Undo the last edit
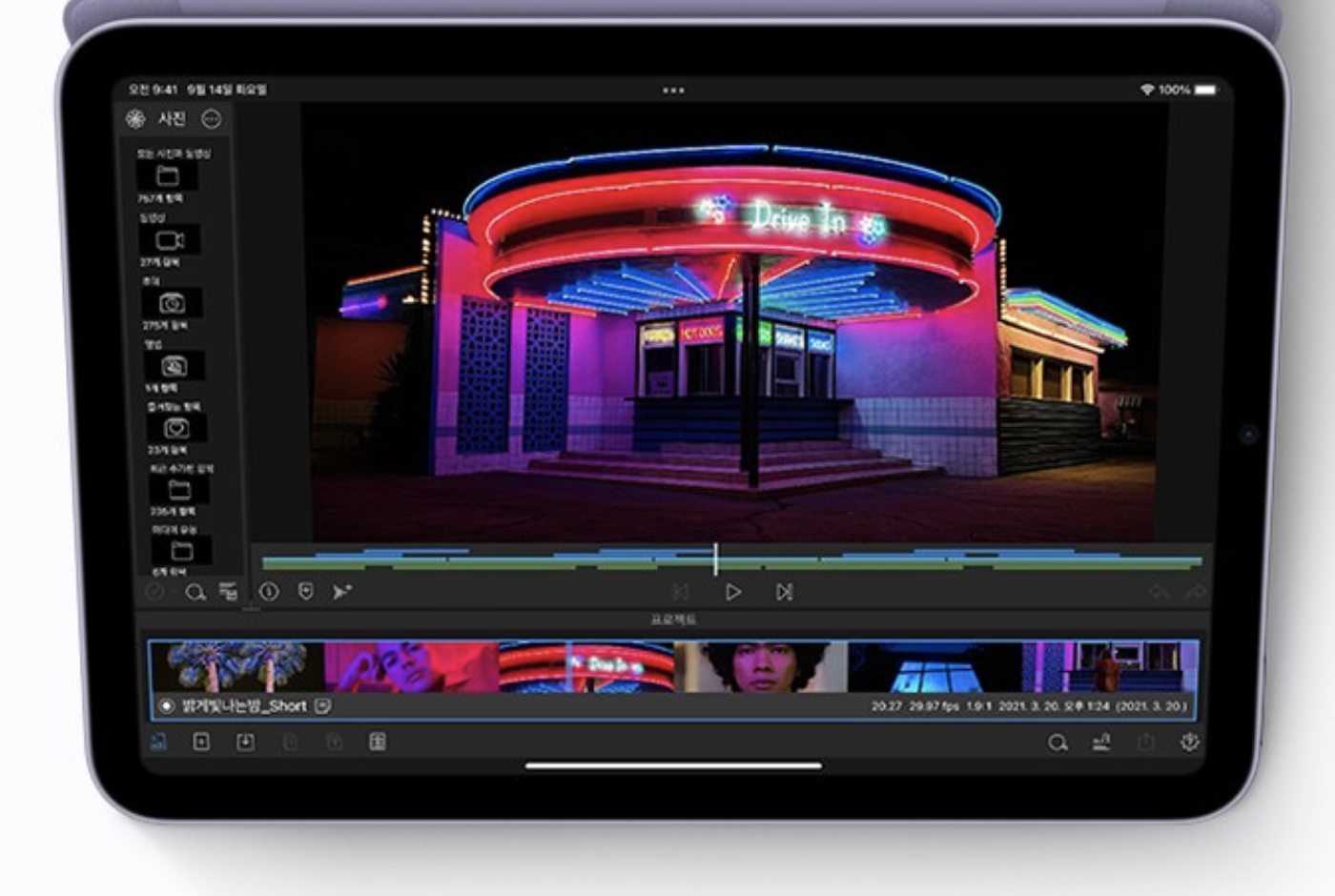 pyautogui.click(x=1160, y=593)
